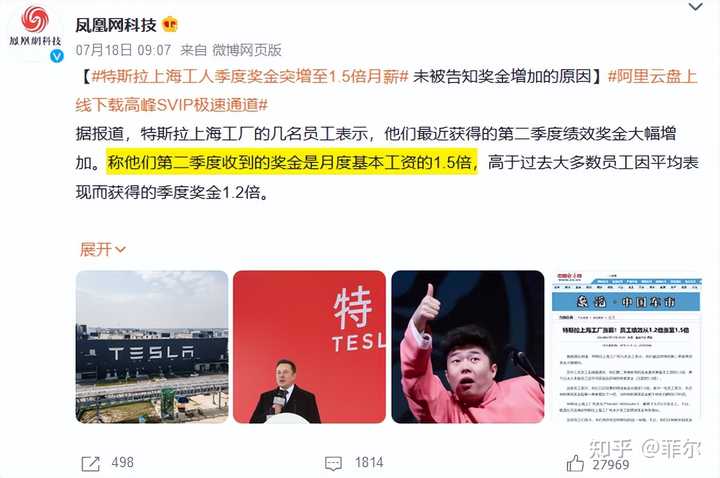Screen dimensions: 720x478
Task: Click the 微博网页版 source link
Action: tap(247, 50)
